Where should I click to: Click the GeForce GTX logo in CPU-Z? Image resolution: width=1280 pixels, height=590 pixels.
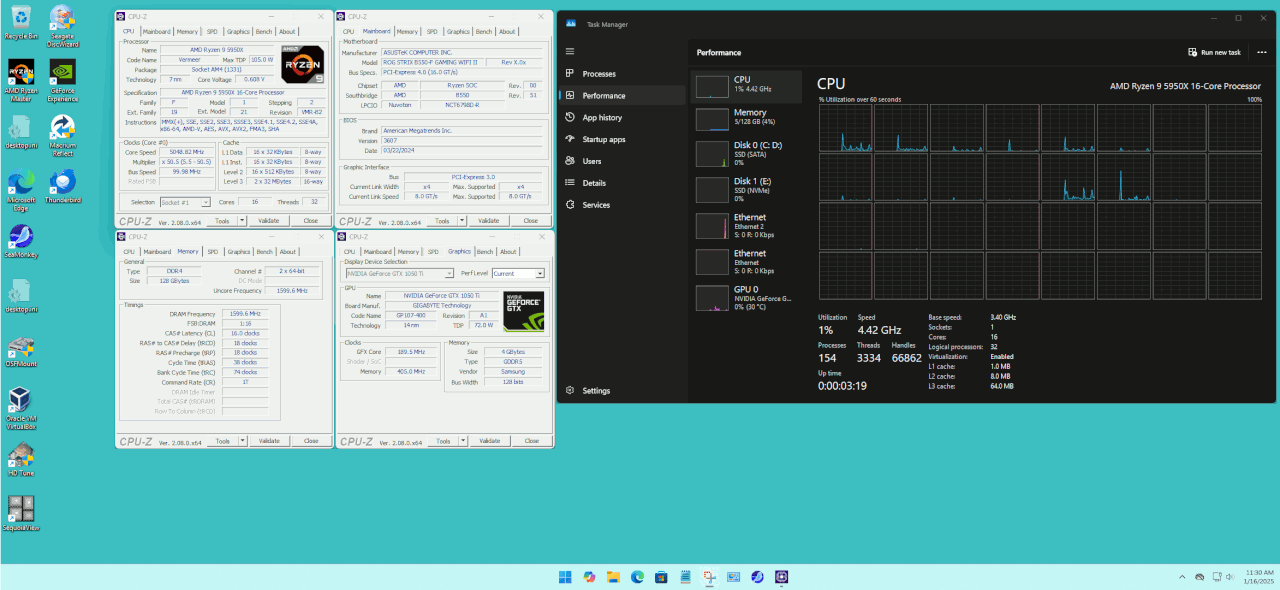(523, 311)
